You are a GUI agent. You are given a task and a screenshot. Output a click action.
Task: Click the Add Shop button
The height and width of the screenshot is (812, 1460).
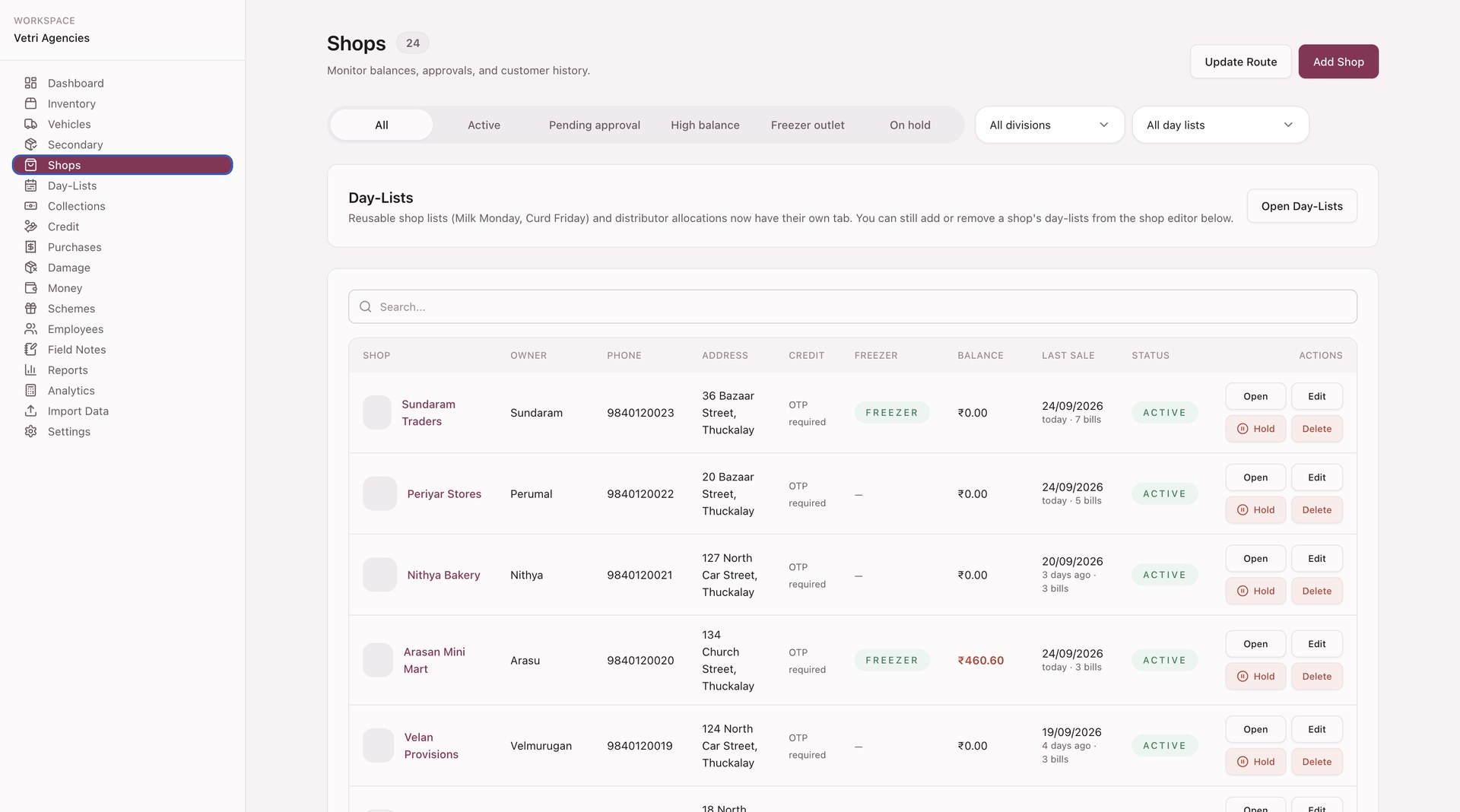(1338, 62)
